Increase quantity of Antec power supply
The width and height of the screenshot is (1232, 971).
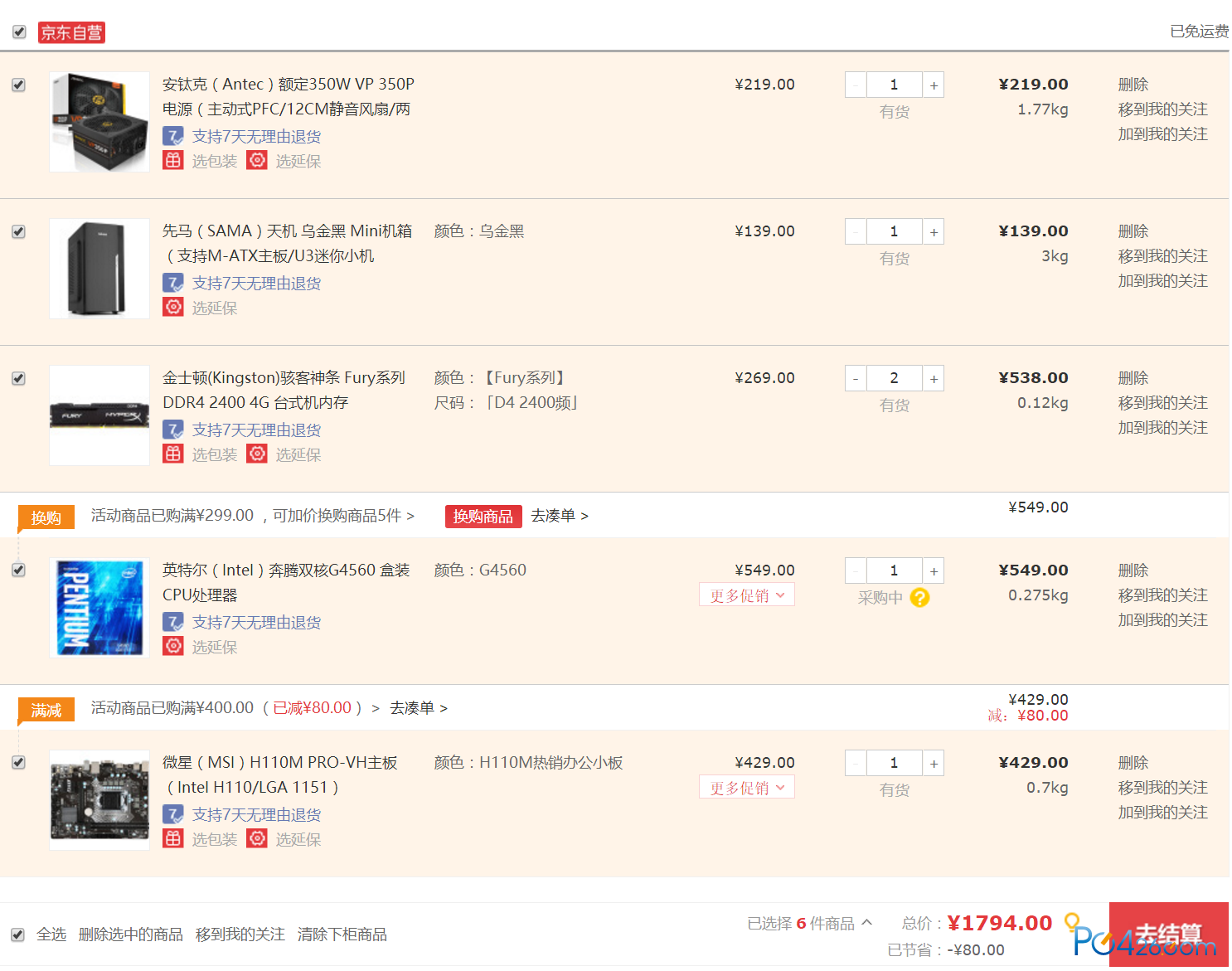(x=934, y=85)
